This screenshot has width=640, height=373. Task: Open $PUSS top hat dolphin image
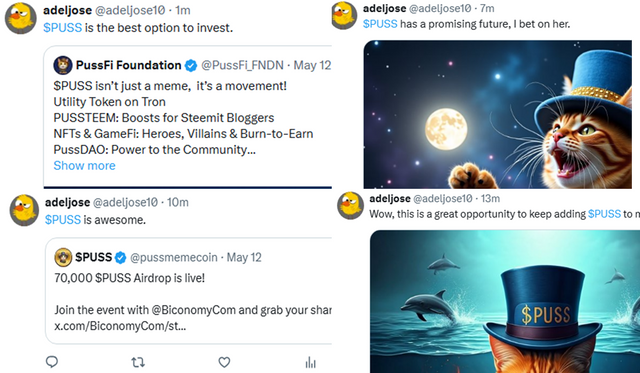pyautogui.click(x=505, y=301)
